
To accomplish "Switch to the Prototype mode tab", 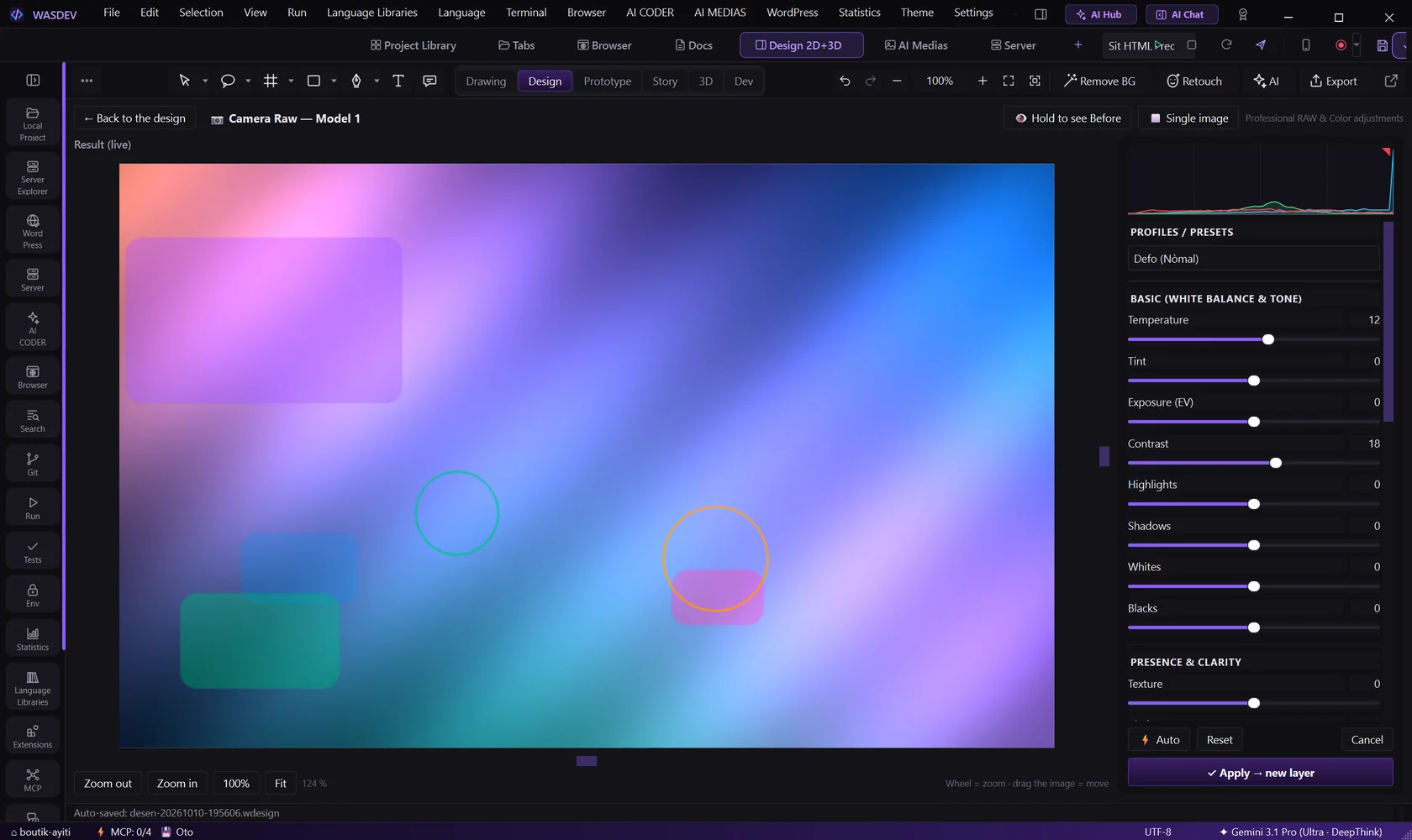I will coord(607,81).
